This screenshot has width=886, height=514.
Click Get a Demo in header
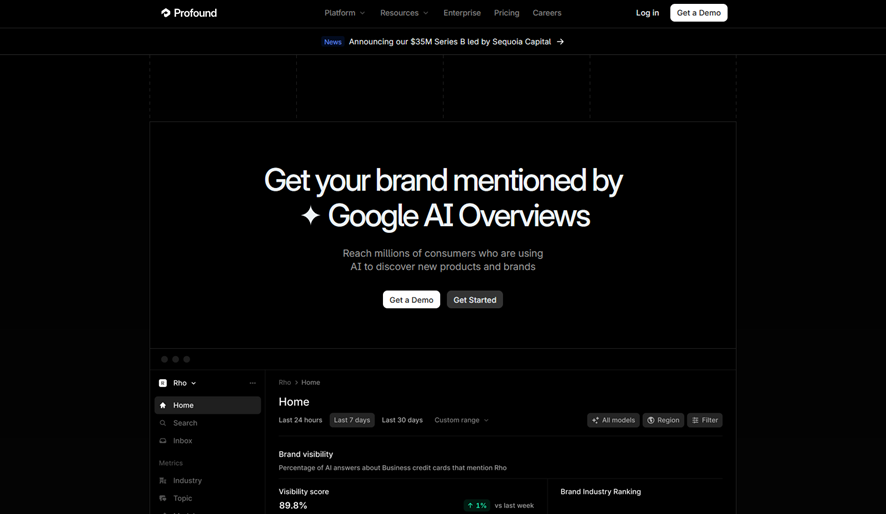point(698,13)
